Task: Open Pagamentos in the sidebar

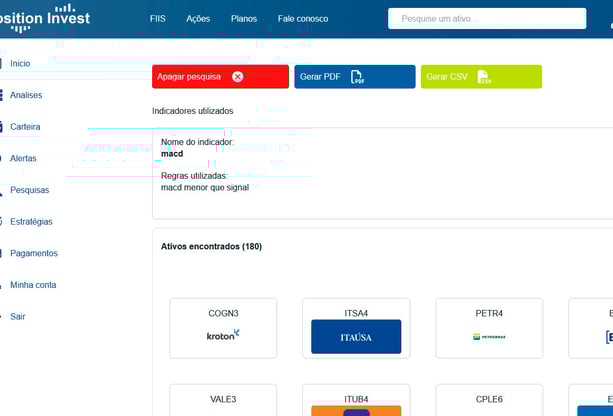Action: (34, 253)
